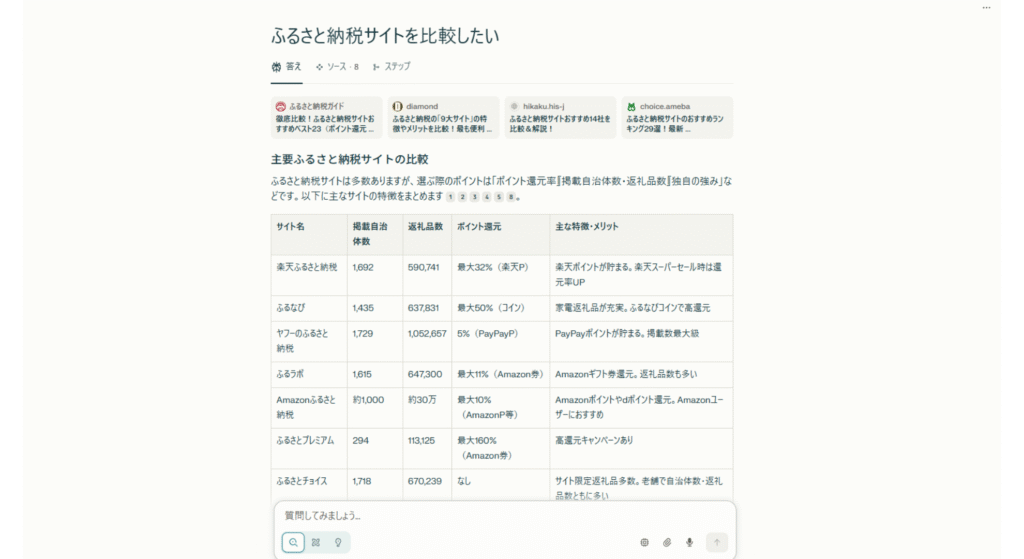Switch to the ステップ tab
This screenshot has width=1024, height=559.
point(392,67)
